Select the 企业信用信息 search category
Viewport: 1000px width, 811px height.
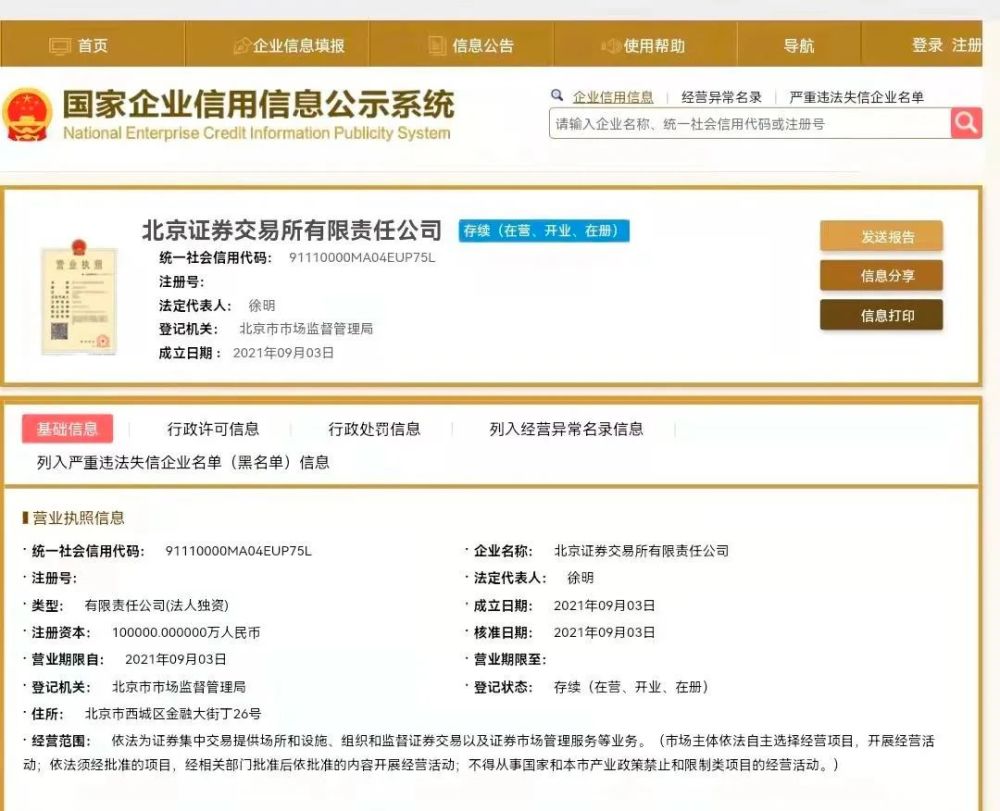coord(613,98)
